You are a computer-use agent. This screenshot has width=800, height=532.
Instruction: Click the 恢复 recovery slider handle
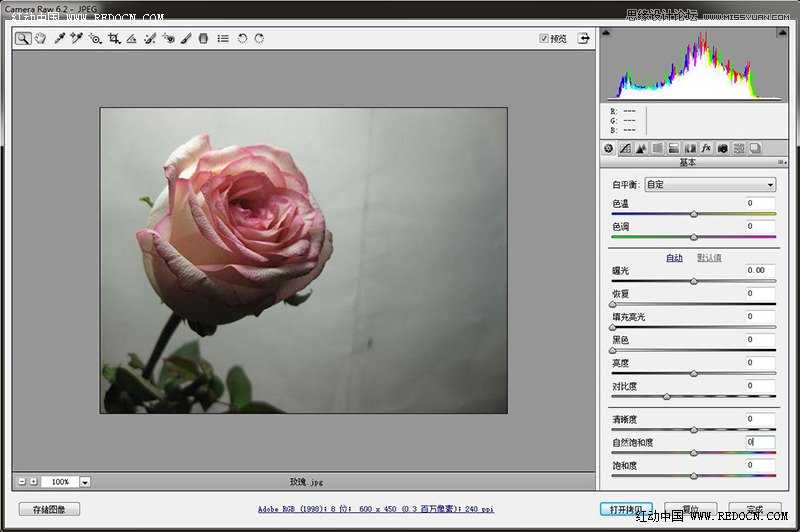[613, 305]
